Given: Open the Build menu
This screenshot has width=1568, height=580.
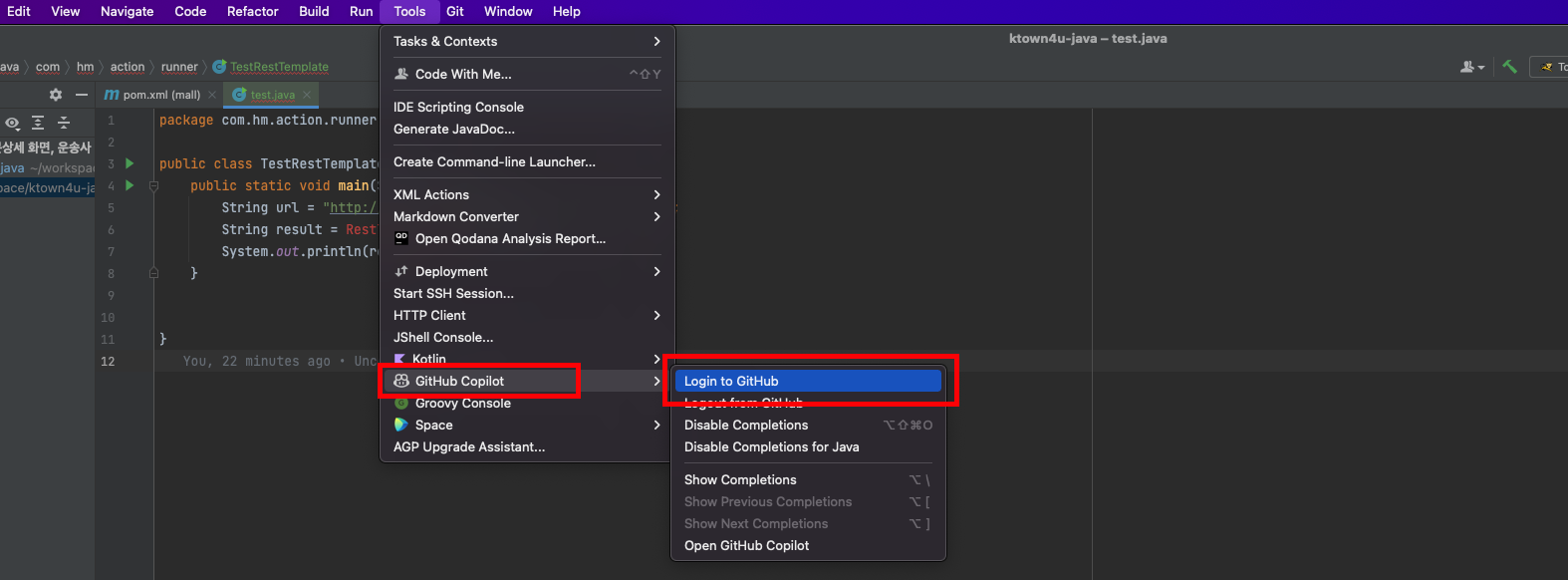Looking at the screenshot, I should (314, 11).
